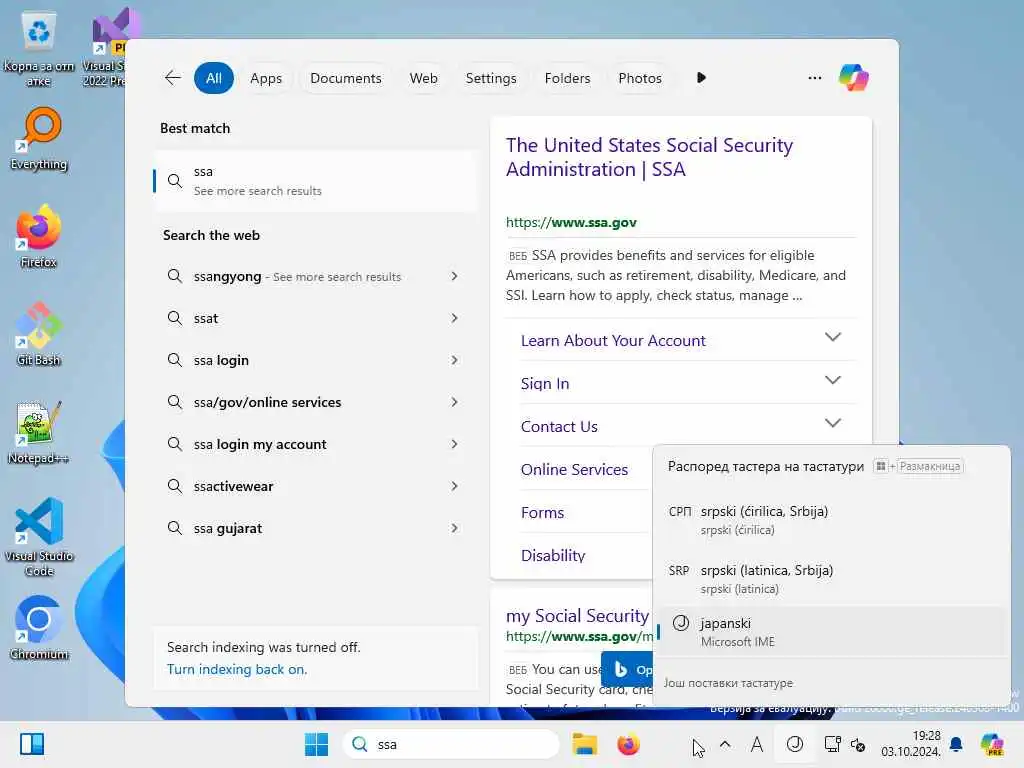Open Још поставки тастатуре settings

[x=728, y=683]
